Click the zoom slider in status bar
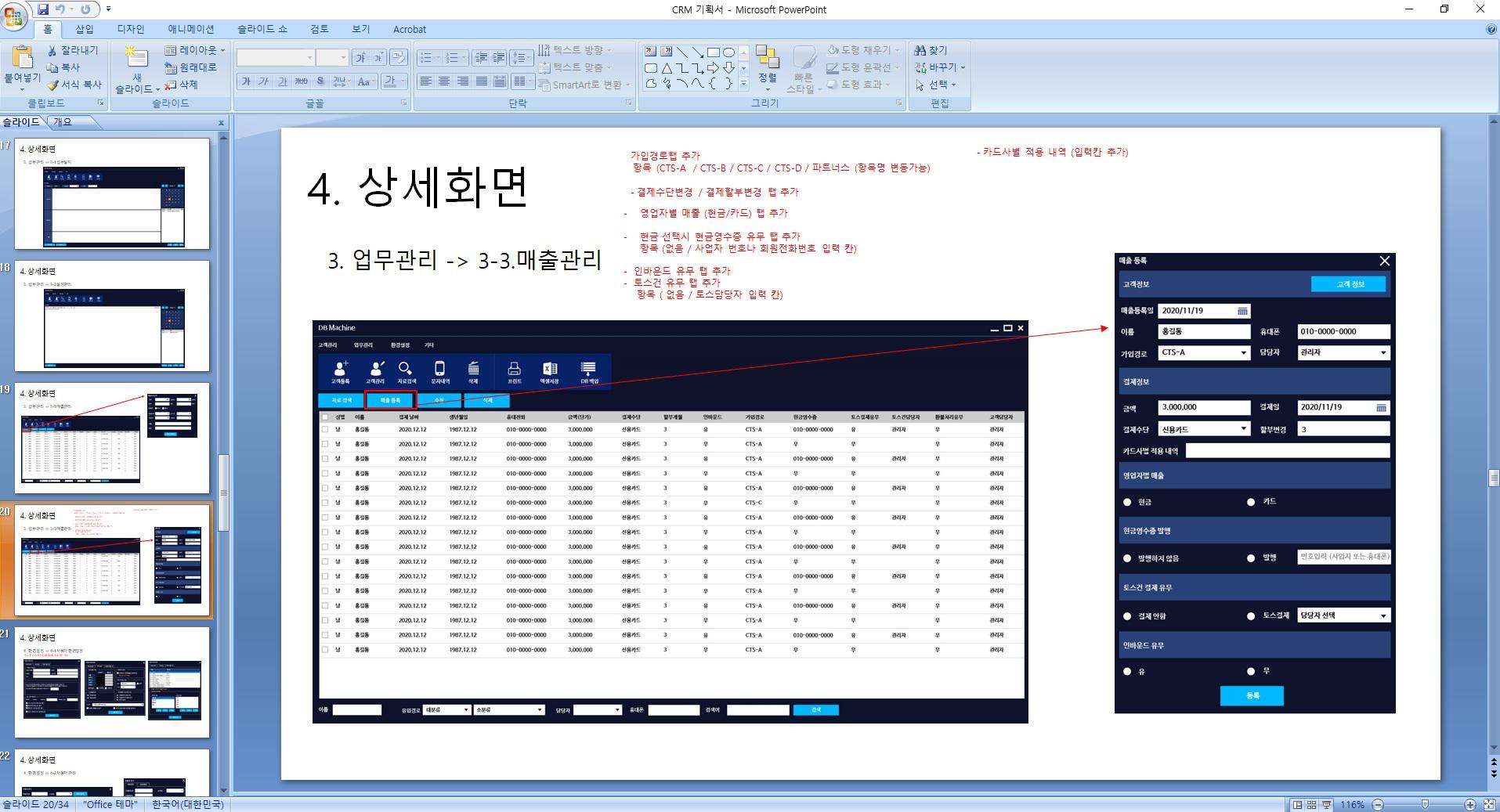The width and height of the screenshot is (1500, 812). (x=1424, y=805)
